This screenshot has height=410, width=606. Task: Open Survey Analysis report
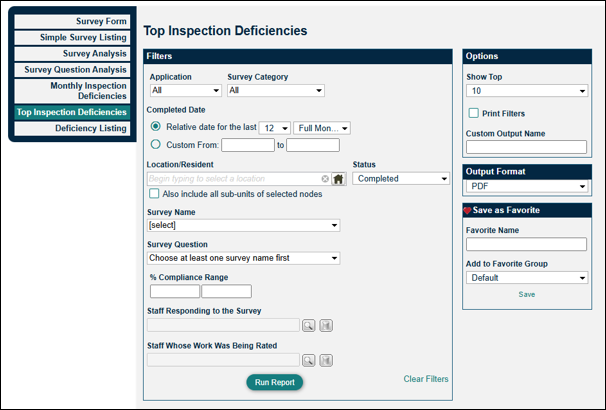pyautogui.click(x=72, y=54)
